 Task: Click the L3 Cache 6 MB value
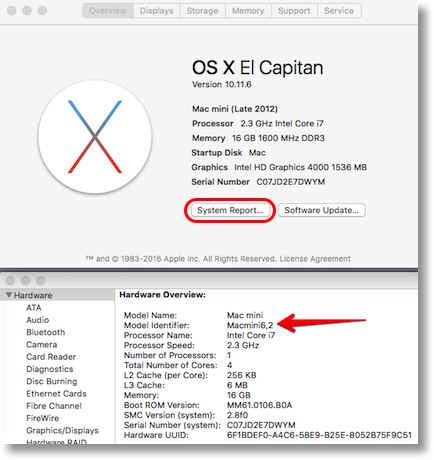pyautogui.click(x=237, y=385)
